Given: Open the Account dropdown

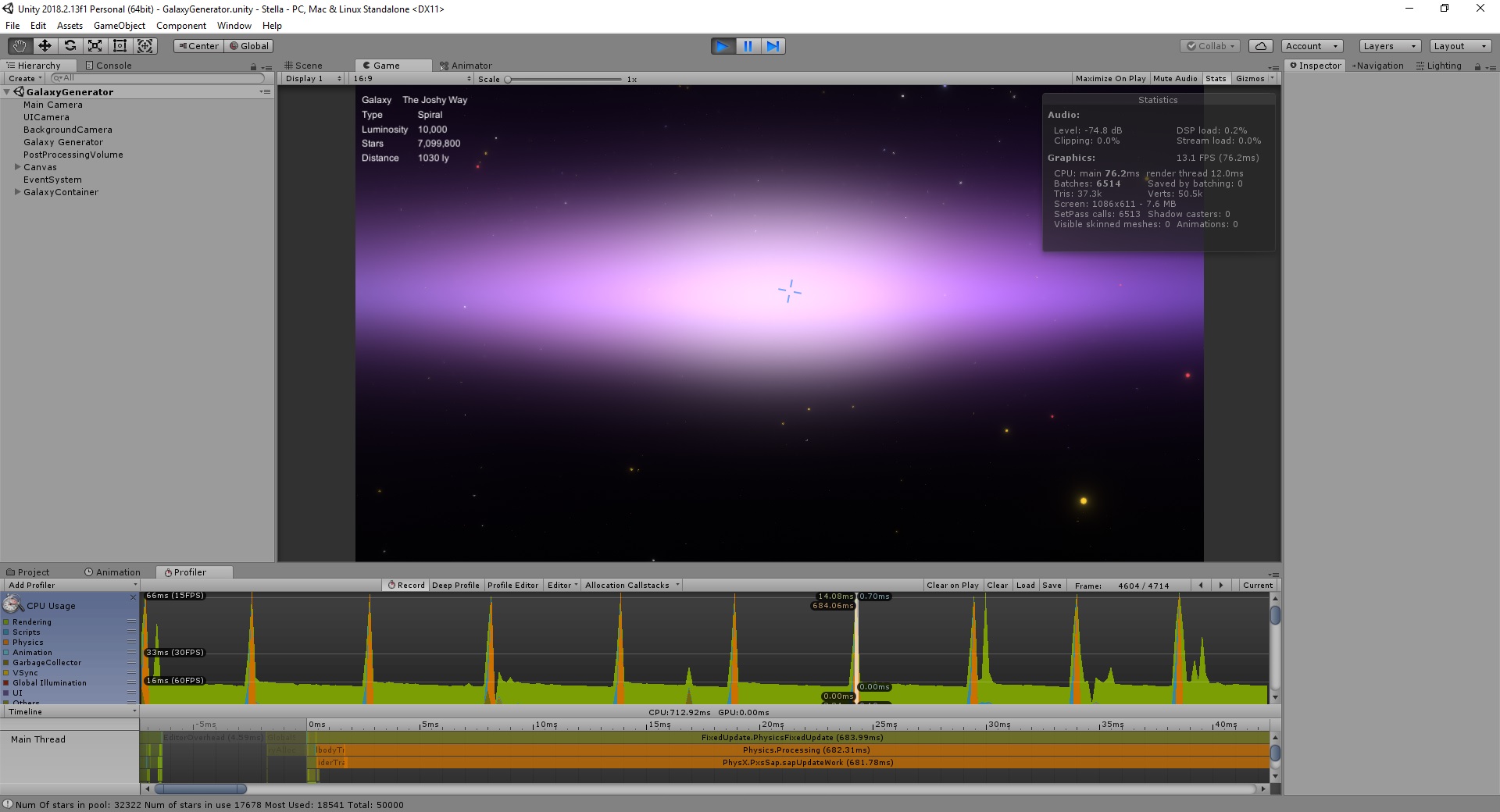Looking at the screenshot, I should click(x=1312, y=46).
